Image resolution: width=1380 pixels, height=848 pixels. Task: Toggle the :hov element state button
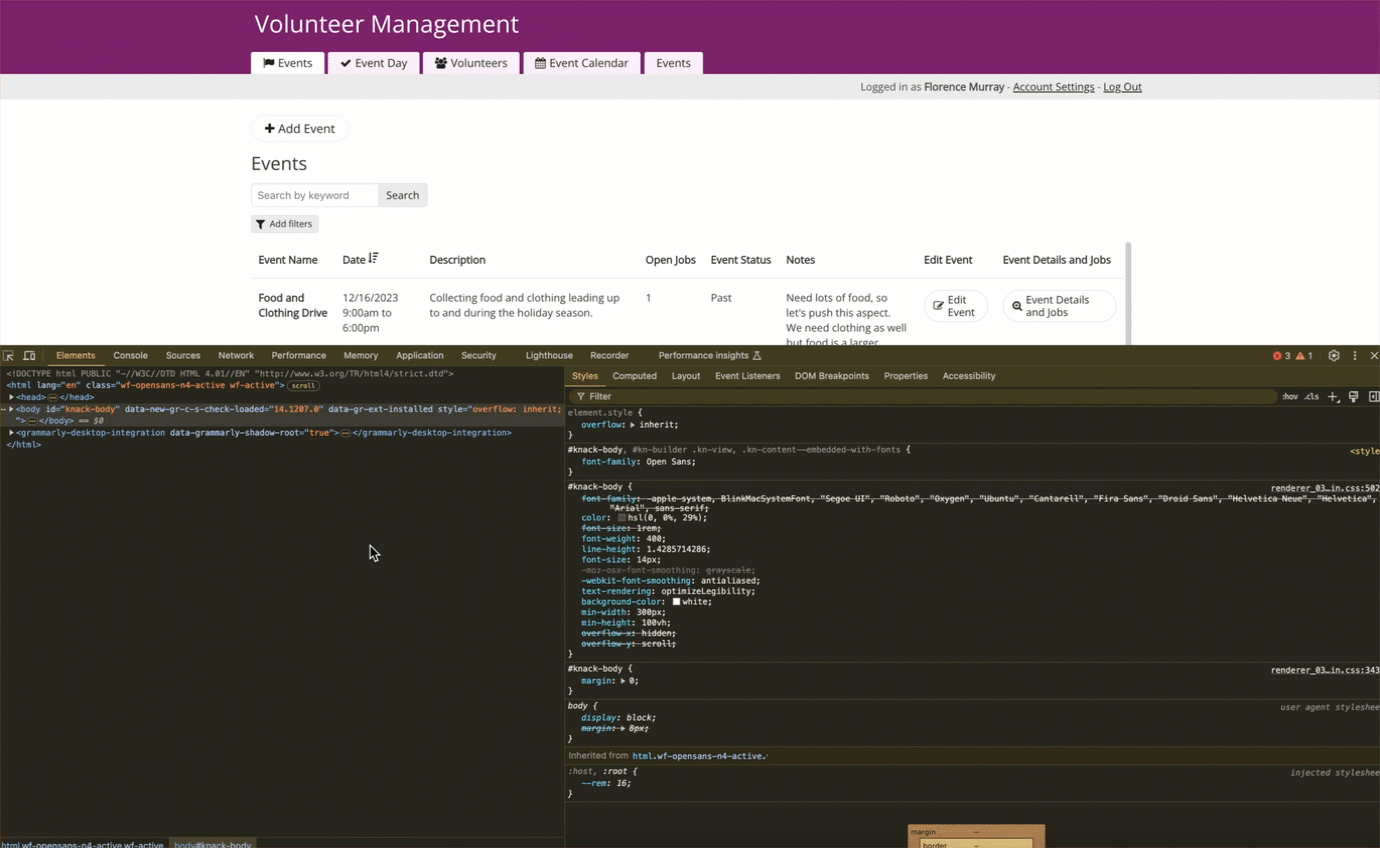coord(1290,397)
